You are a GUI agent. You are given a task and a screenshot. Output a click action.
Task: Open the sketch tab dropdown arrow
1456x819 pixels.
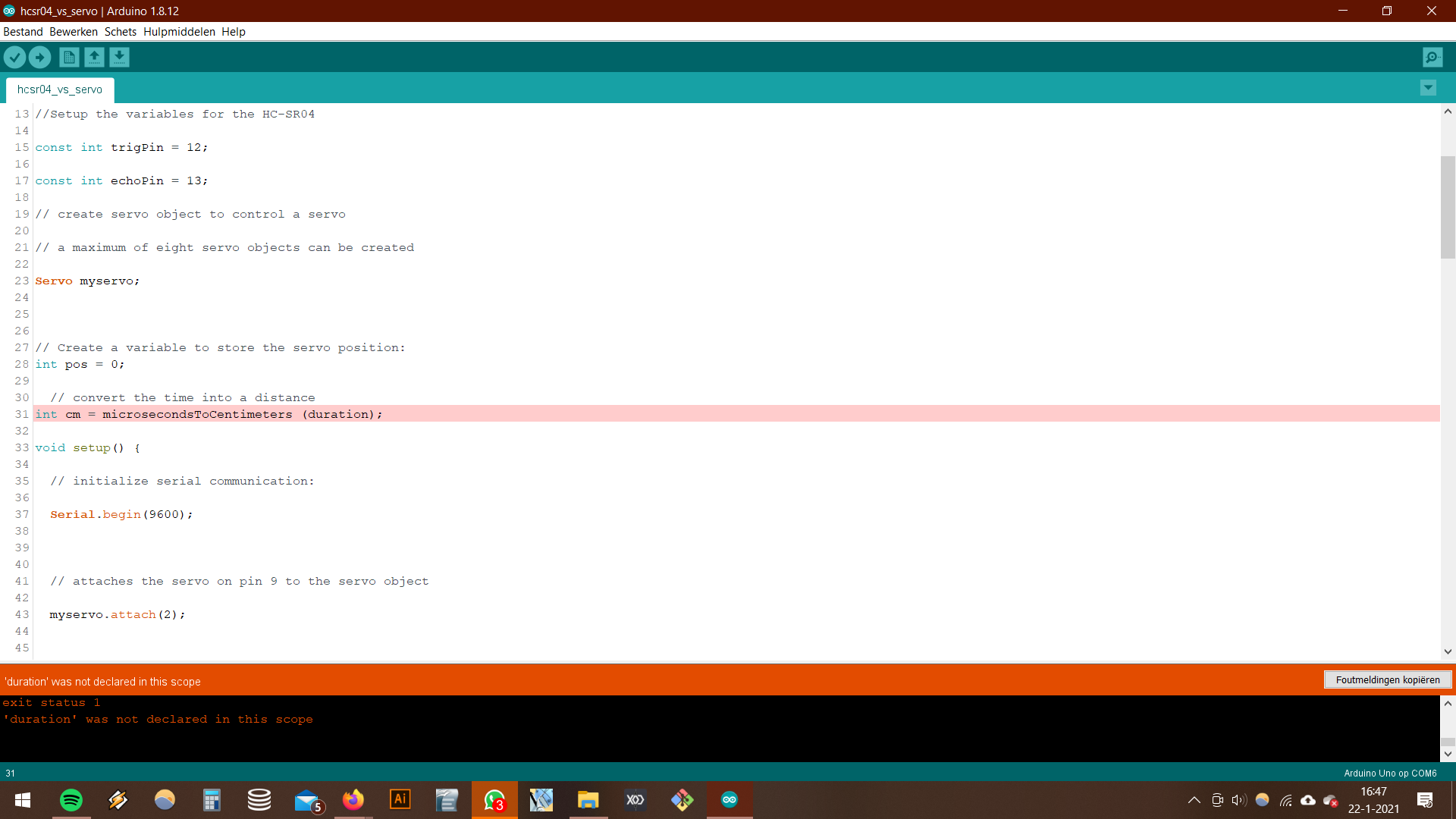(x=1428, y=87)
